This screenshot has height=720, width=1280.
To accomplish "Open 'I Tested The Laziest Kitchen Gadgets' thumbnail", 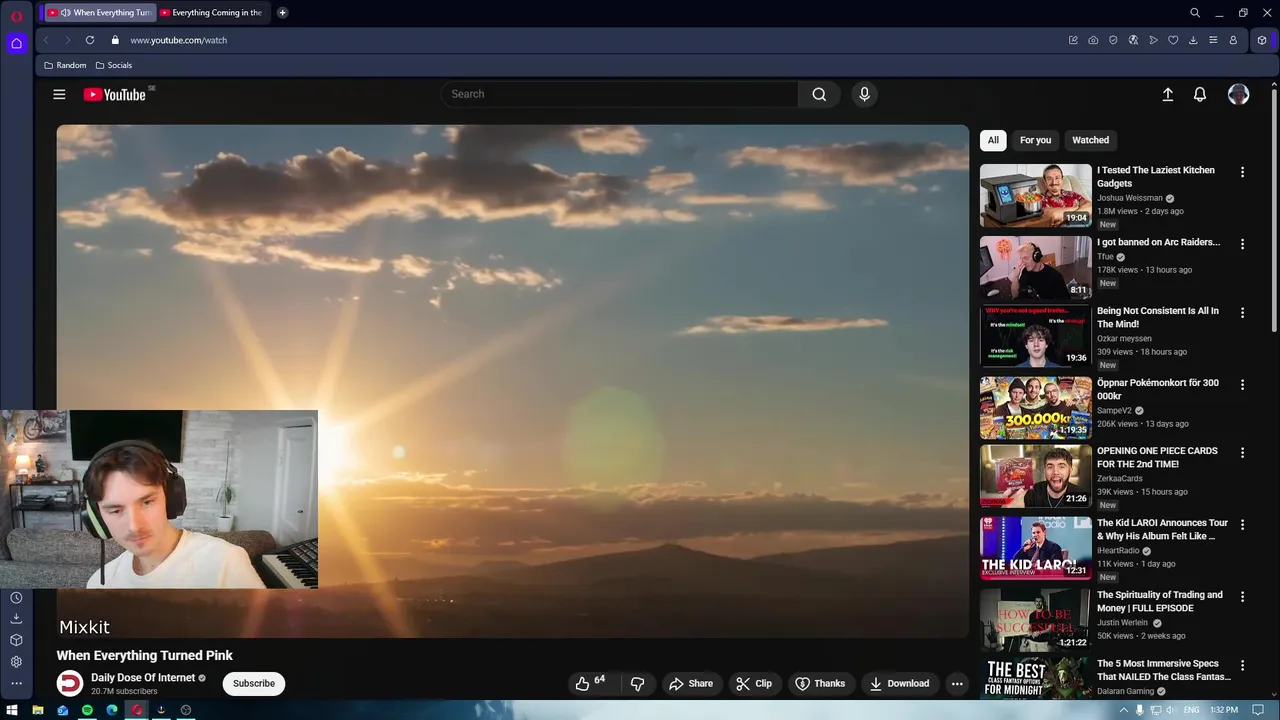I will click(x=1035, y=196).
